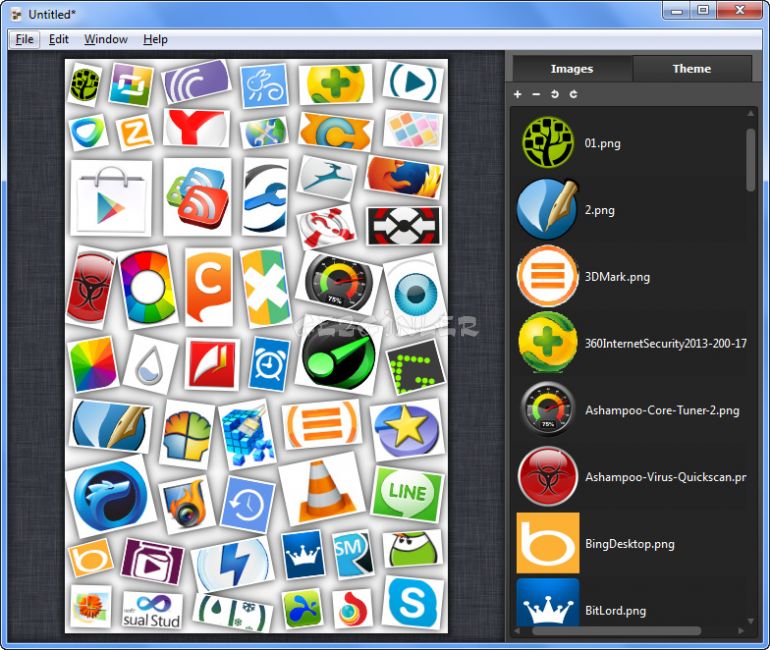The image size is (770, 650).
Task: Click the minus remove-image icon
Action: [x=536, y=94]
